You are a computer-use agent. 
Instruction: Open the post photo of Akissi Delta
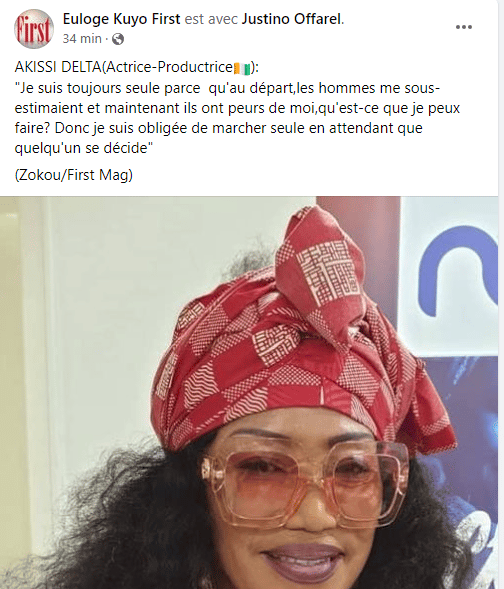249,393
